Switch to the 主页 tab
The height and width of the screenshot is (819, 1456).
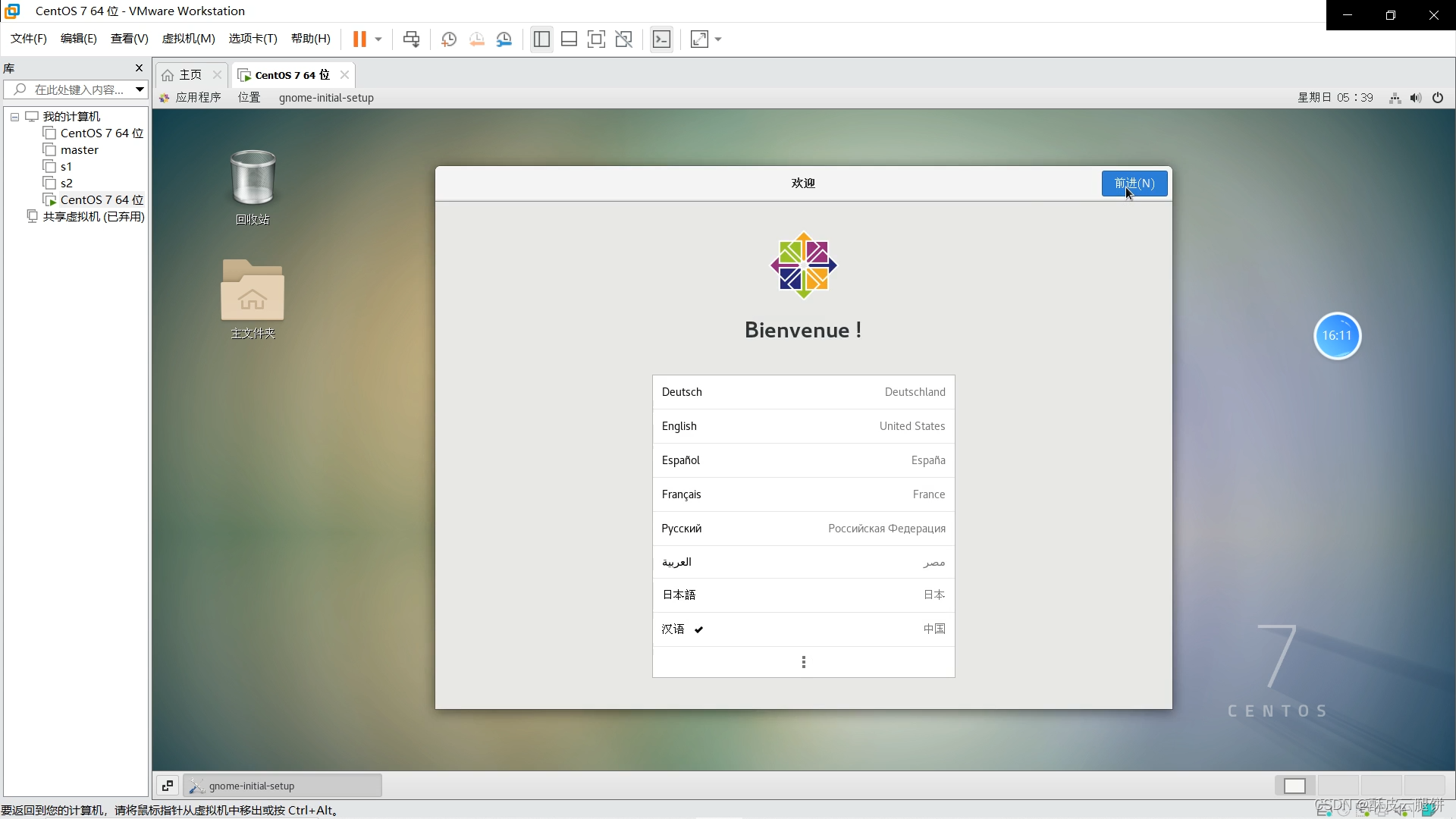[190, 74]
